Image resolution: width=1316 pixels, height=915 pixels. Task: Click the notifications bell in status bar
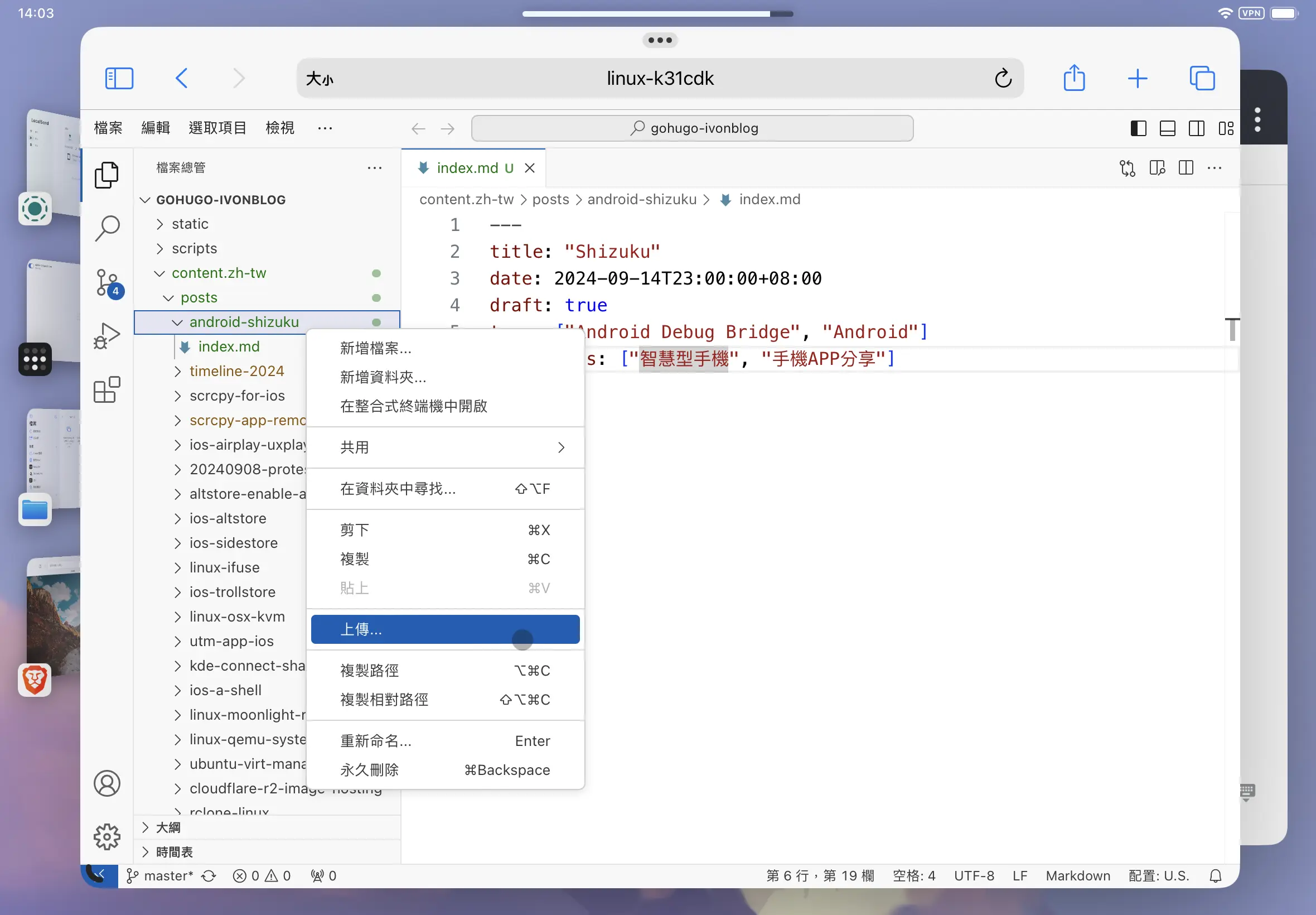[1215, 876]
